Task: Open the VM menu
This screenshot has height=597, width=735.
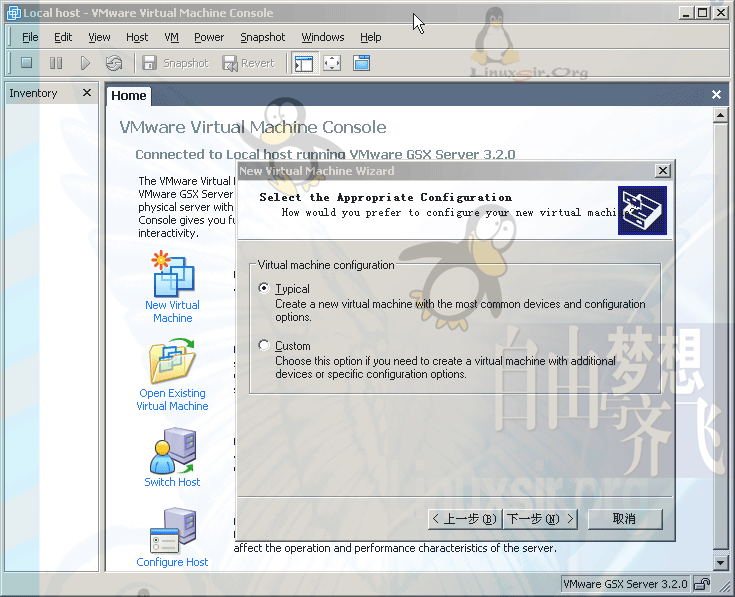Action: pos(172,37)
